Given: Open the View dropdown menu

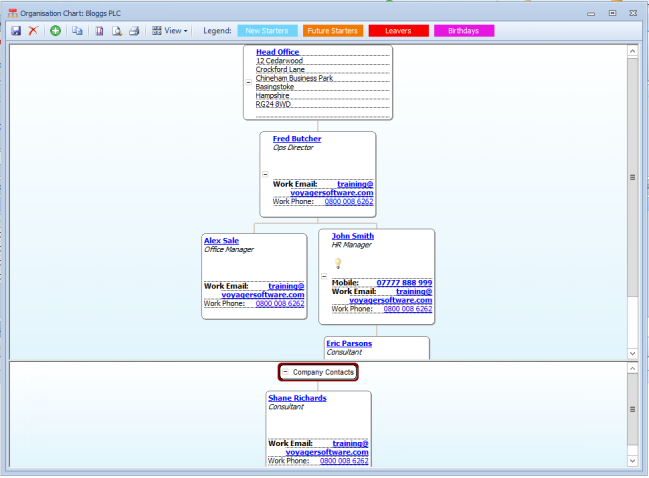Looking at the screenshot, I should [x=170, y=31].
